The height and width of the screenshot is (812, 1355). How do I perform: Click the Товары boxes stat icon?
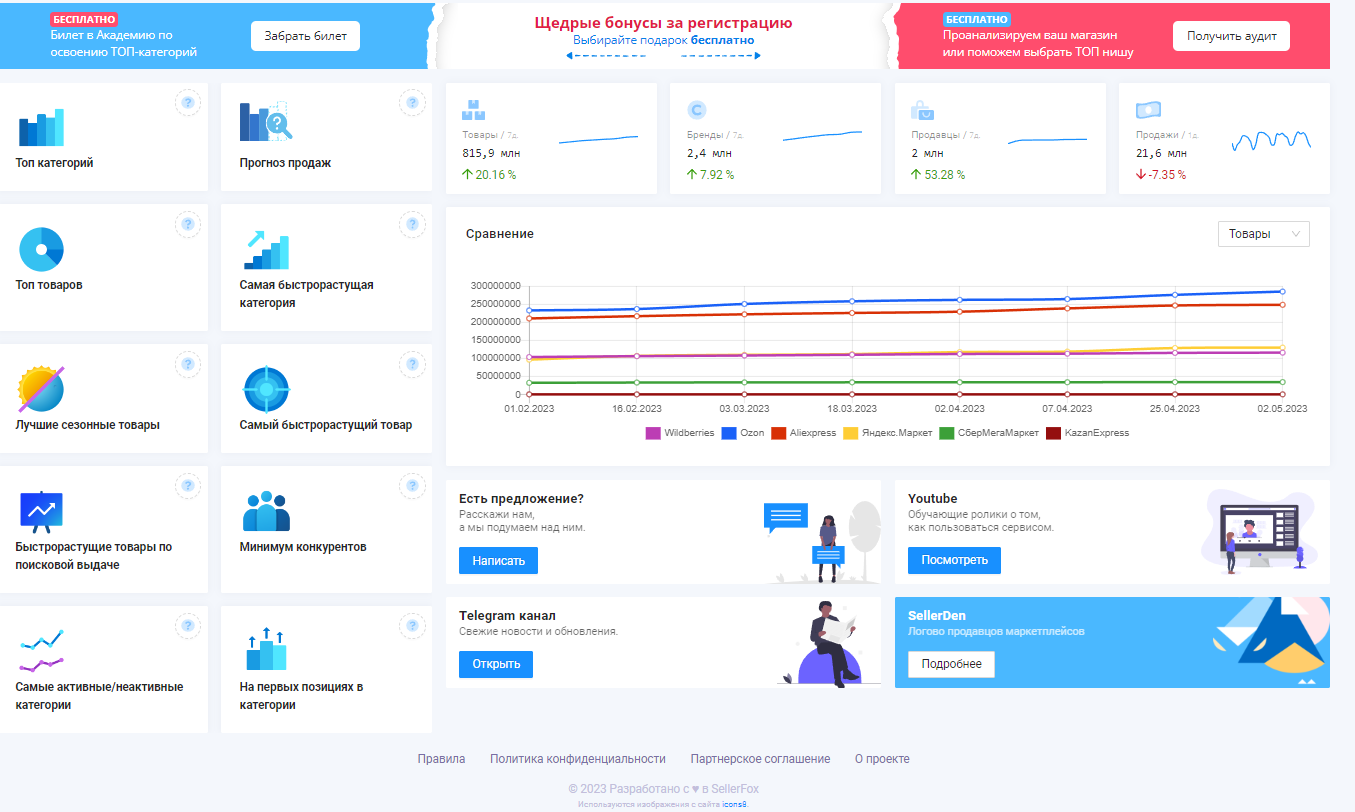(473, 110)
